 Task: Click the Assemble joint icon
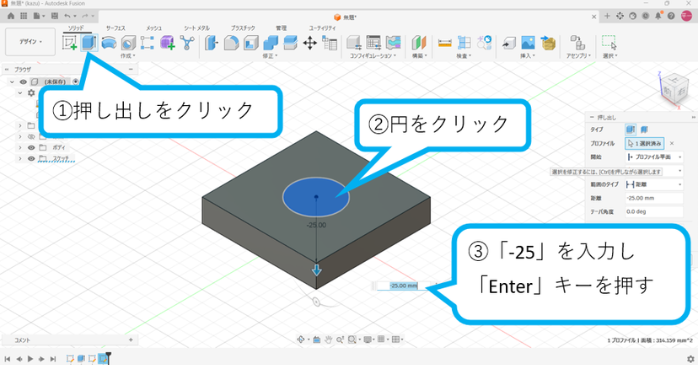point(578,43)
